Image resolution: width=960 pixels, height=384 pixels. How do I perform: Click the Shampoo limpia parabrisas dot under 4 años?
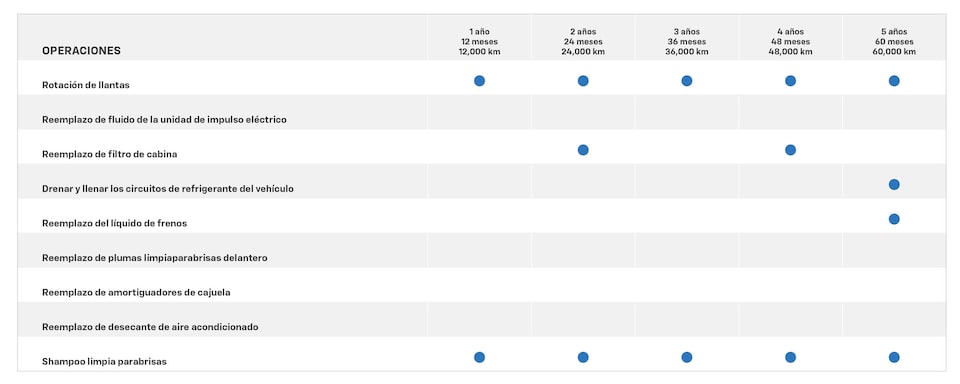(790, 357)
